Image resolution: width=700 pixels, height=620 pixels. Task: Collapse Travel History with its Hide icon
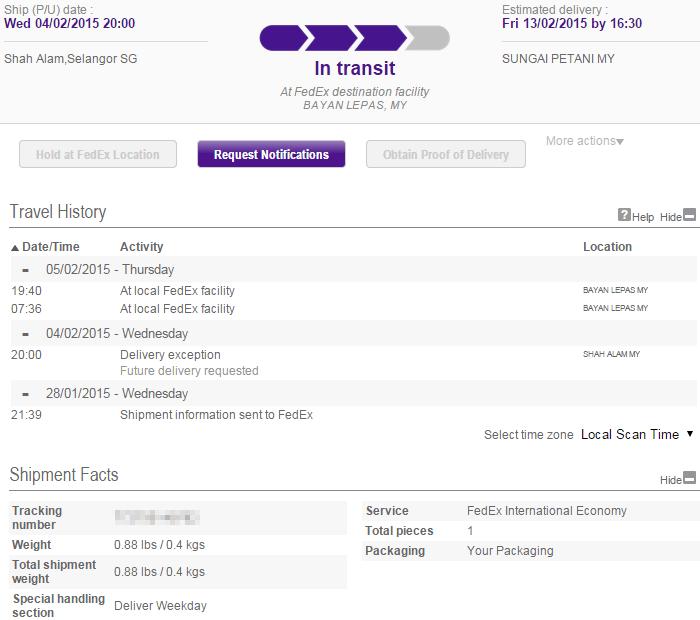pos(689,215)
